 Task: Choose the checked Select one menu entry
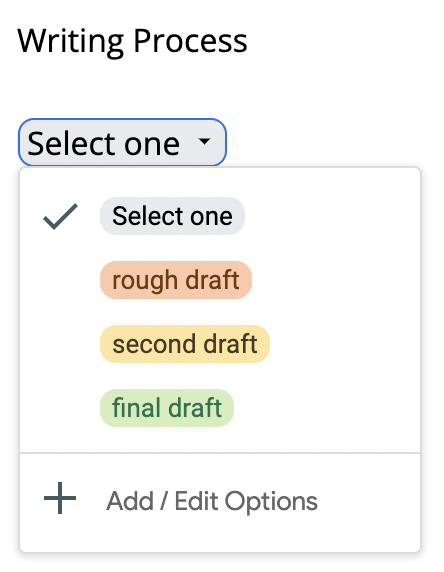[x=220, y=216]
